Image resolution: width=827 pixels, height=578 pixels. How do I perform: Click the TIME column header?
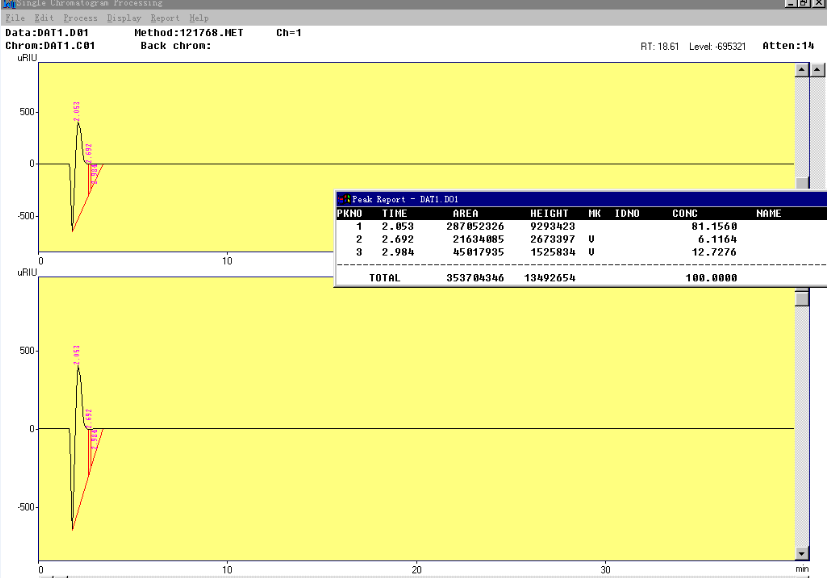(x=395, y=214)
